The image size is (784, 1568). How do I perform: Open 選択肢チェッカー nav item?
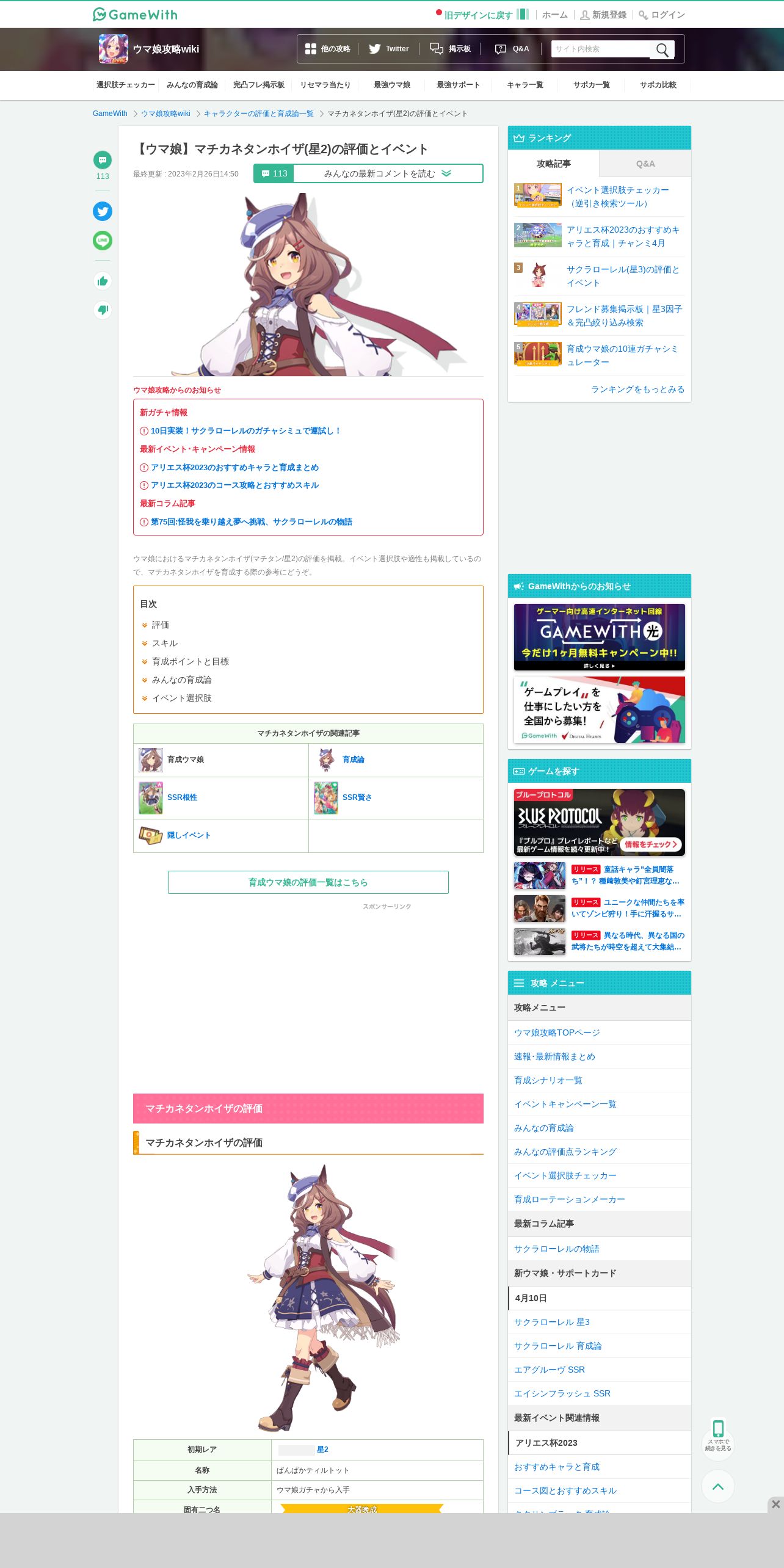click(x=126, y=85)
